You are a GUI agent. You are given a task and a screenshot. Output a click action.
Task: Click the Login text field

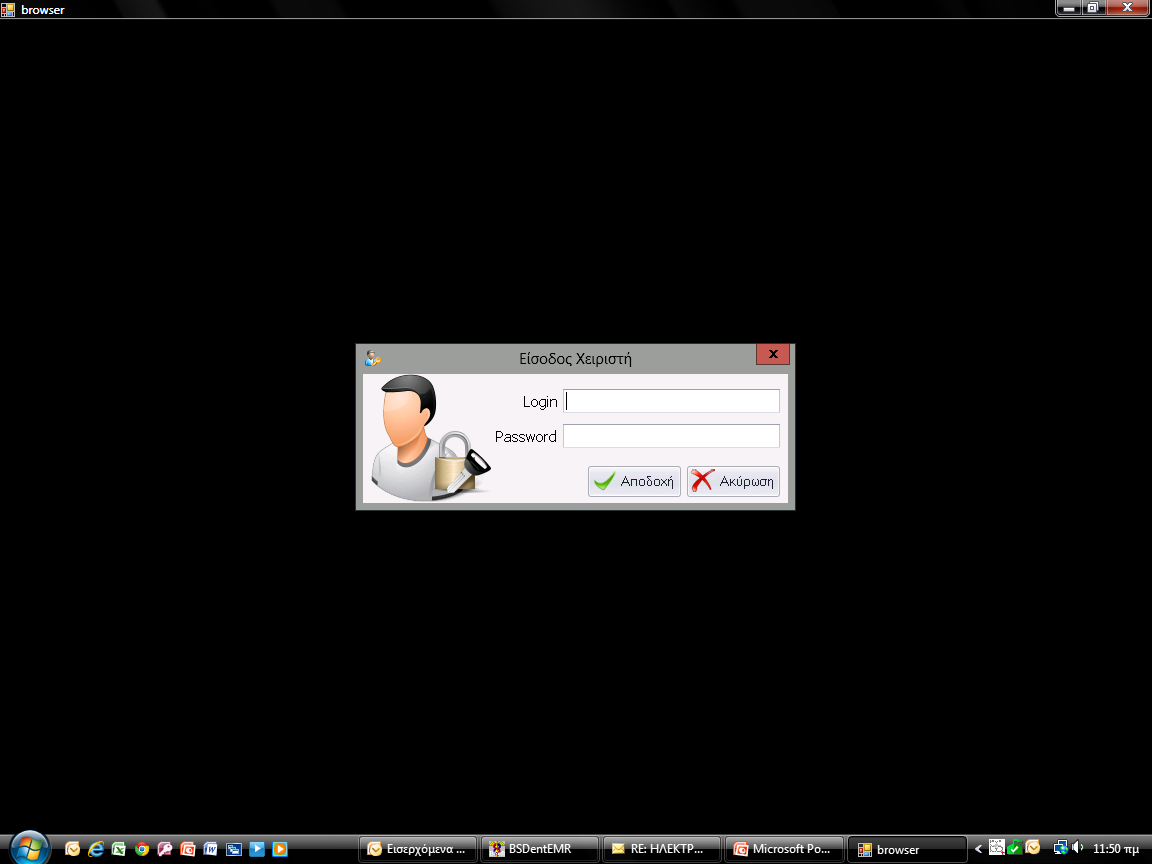pos(671,401)
